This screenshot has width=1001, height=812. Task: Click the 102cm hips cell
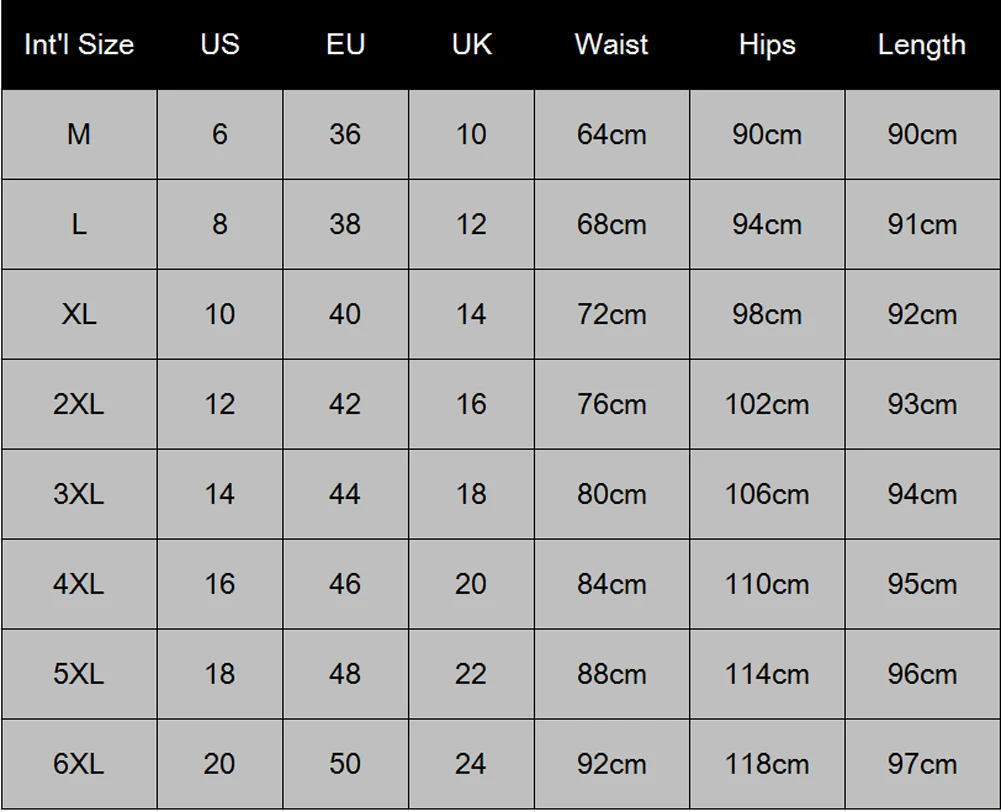click(767, 404)
